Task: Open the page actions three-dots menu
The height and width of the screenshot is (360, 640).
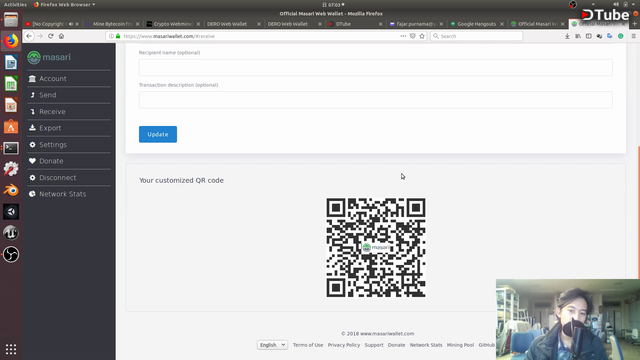Action: 403,36
